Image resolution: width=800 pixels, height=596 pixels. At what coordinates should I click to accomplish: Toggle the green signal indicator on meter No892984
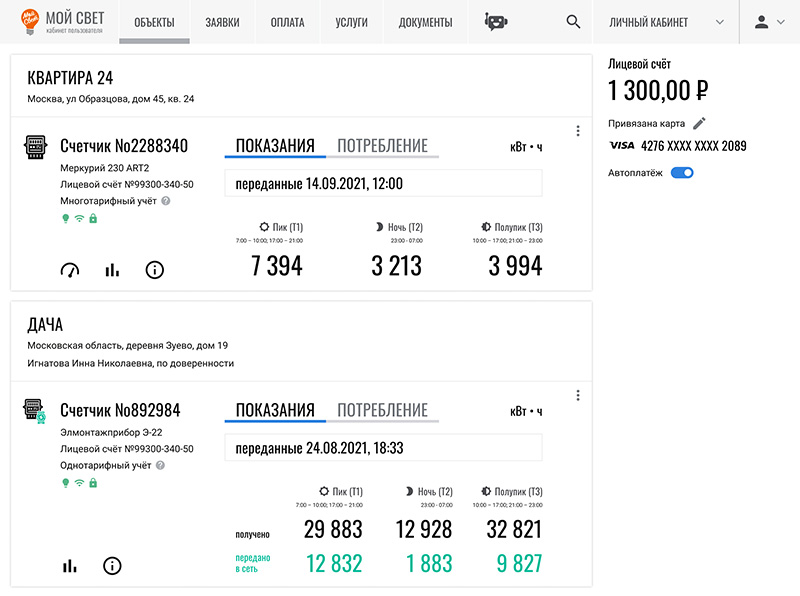pyautogui.click(x=79, y=483)
